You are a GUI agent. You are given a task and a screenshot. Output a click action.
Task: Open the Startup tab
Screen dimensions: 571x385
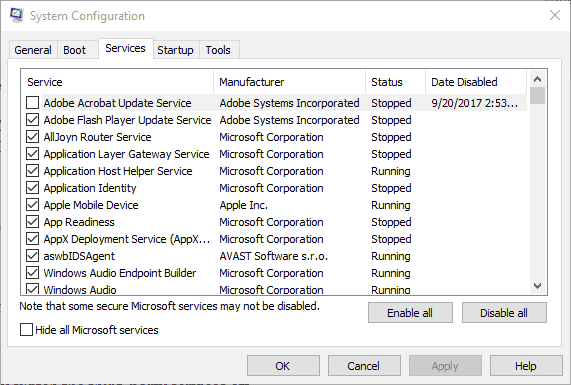pos(176,50)
